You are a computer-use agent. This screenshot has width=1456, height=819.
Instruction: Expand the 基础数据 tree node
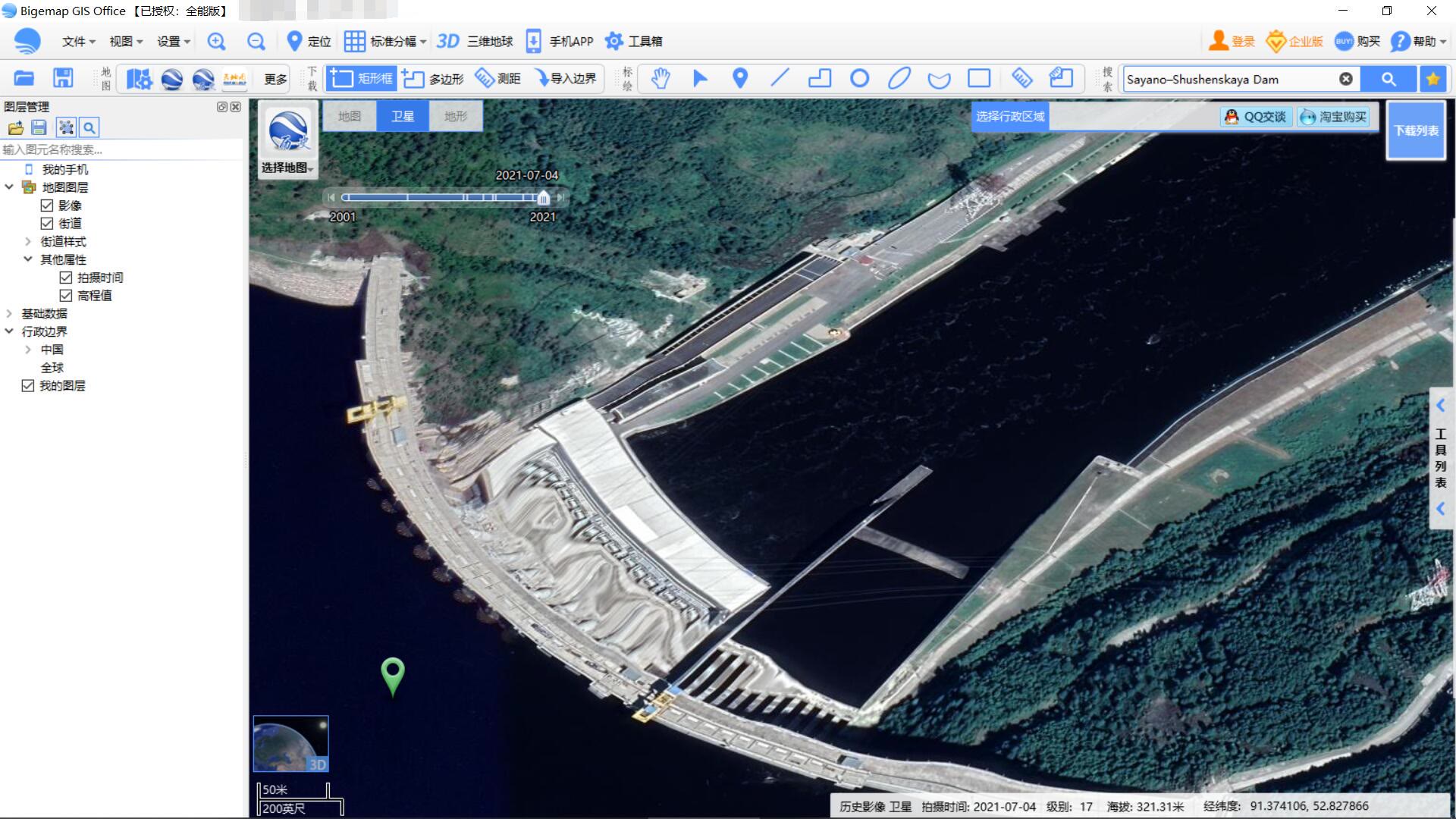coord(9,314)
